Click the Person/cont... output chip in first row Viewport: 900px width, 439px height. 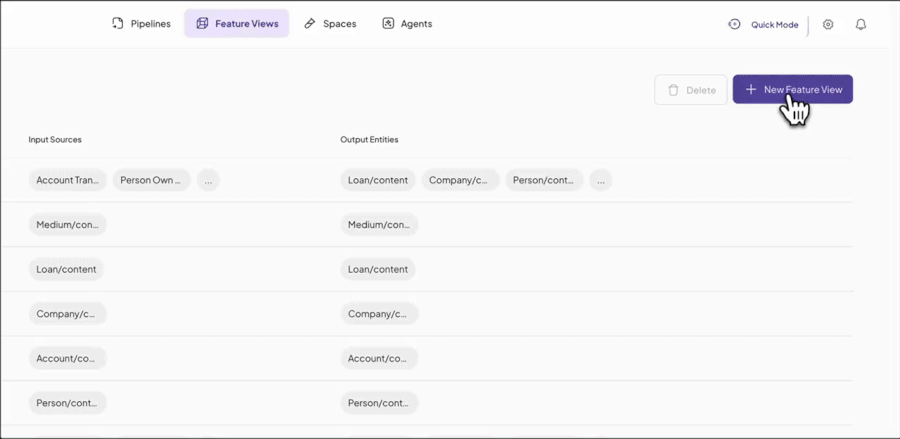tap(544, 180)
